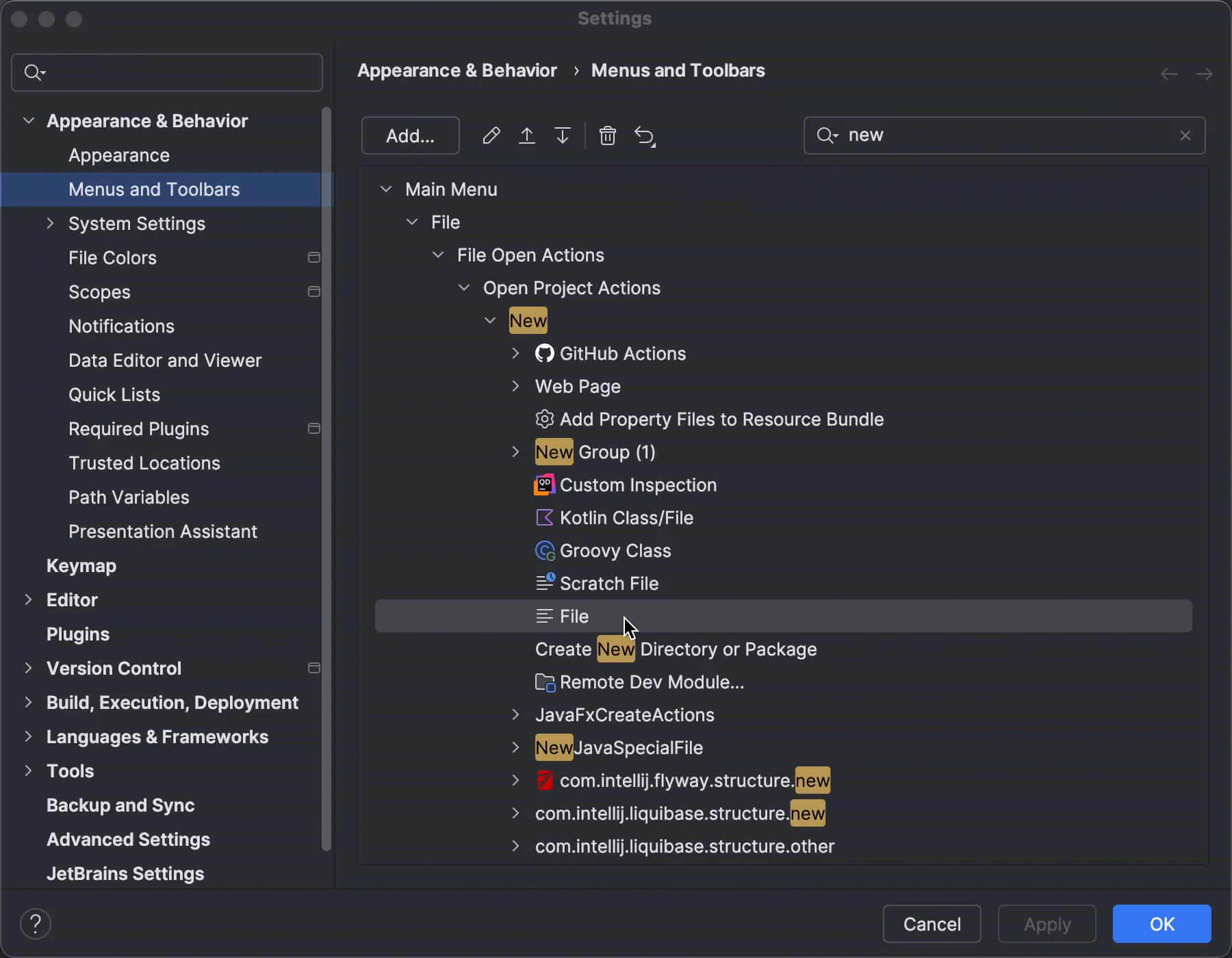
Task: Click the Groovy Class icon
Action: (x=544, y=550)
